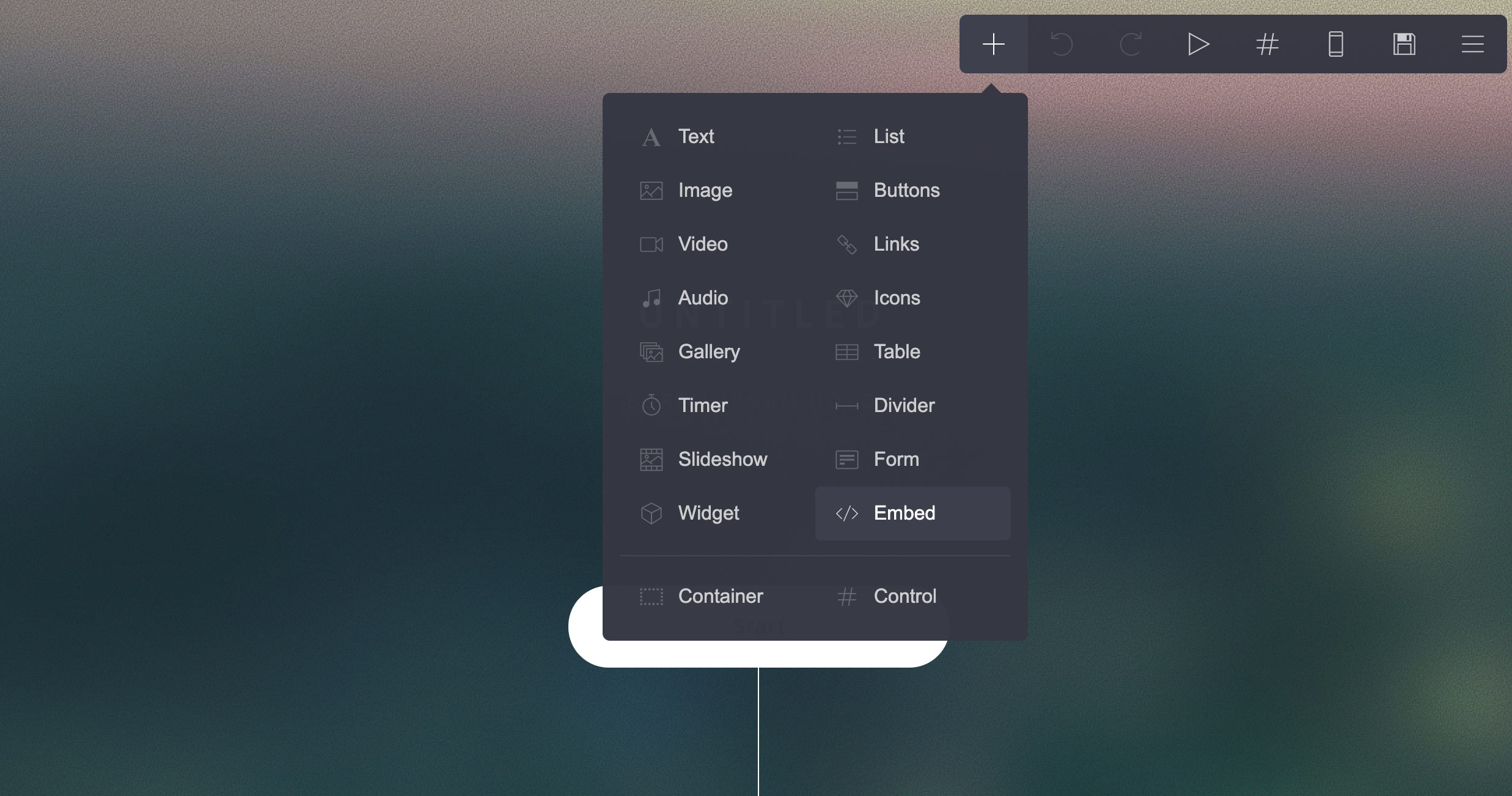The width and height of the screenshot is (1512, 796).
Task: Click the floppy disk save icon
Action: pyautogui.click(x=1404, y=44)
